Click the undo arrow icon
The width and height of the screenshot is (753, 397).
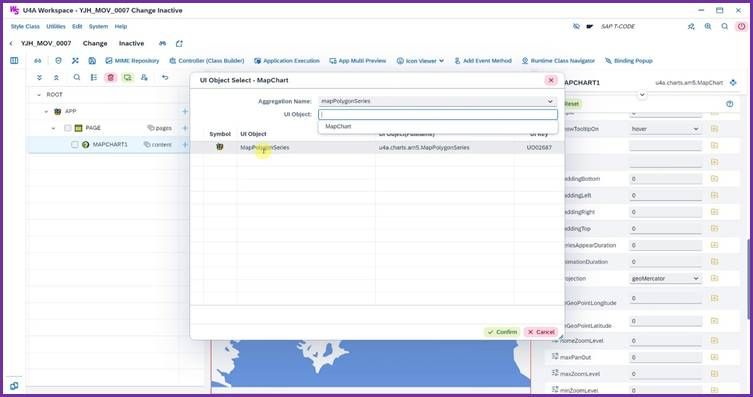(x=165, y=77)
